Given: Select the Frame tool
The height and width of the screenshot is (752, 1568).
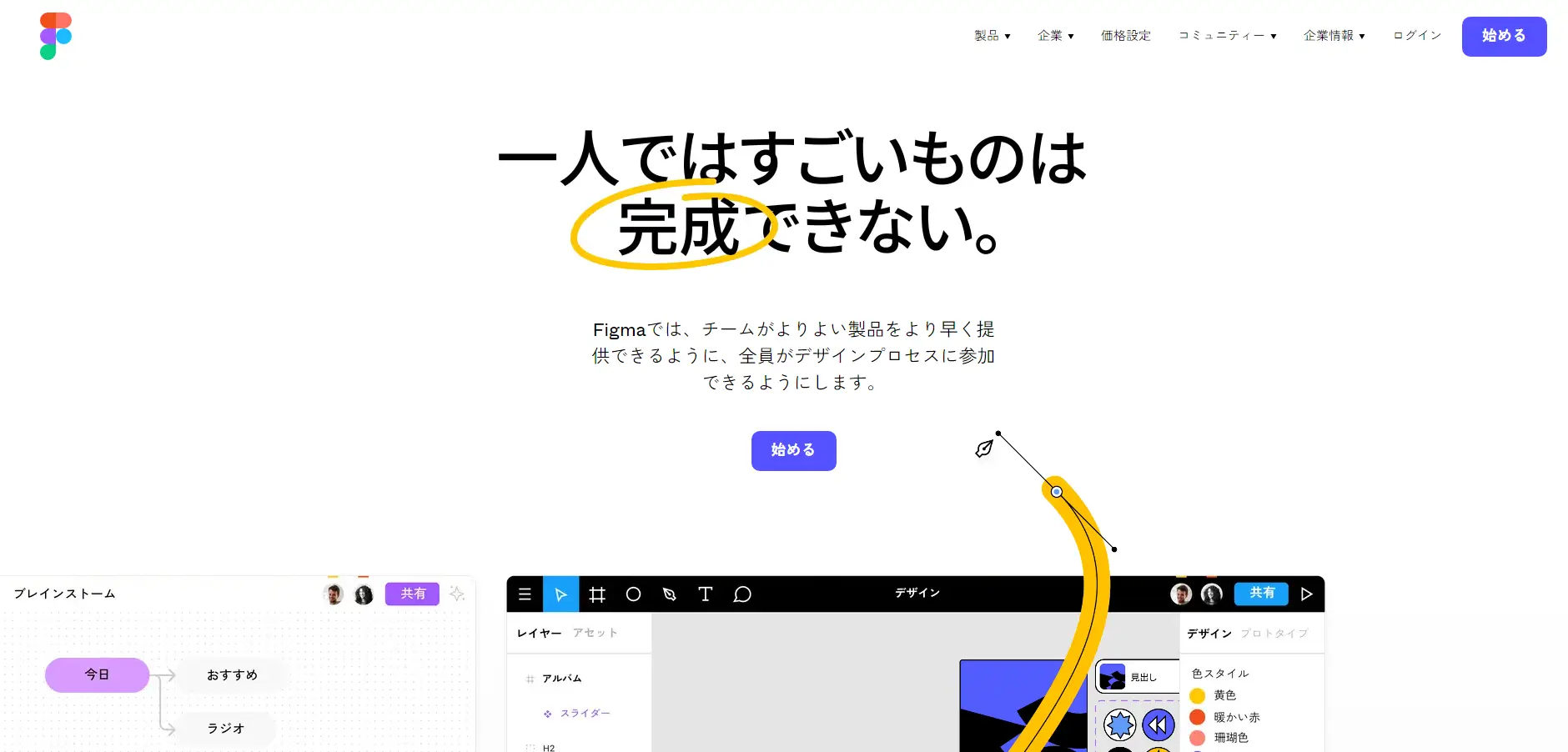Looking at the screenshot, I should [597, 594].
